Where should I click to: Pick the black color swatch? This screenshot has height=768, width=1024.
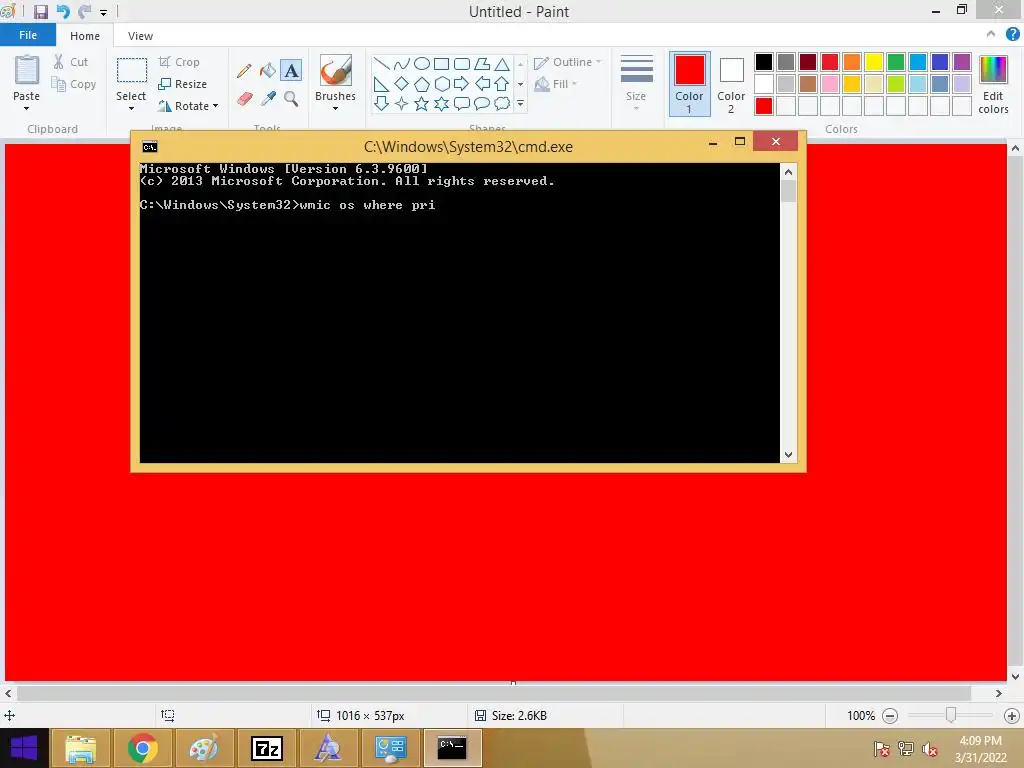[763, 61]
